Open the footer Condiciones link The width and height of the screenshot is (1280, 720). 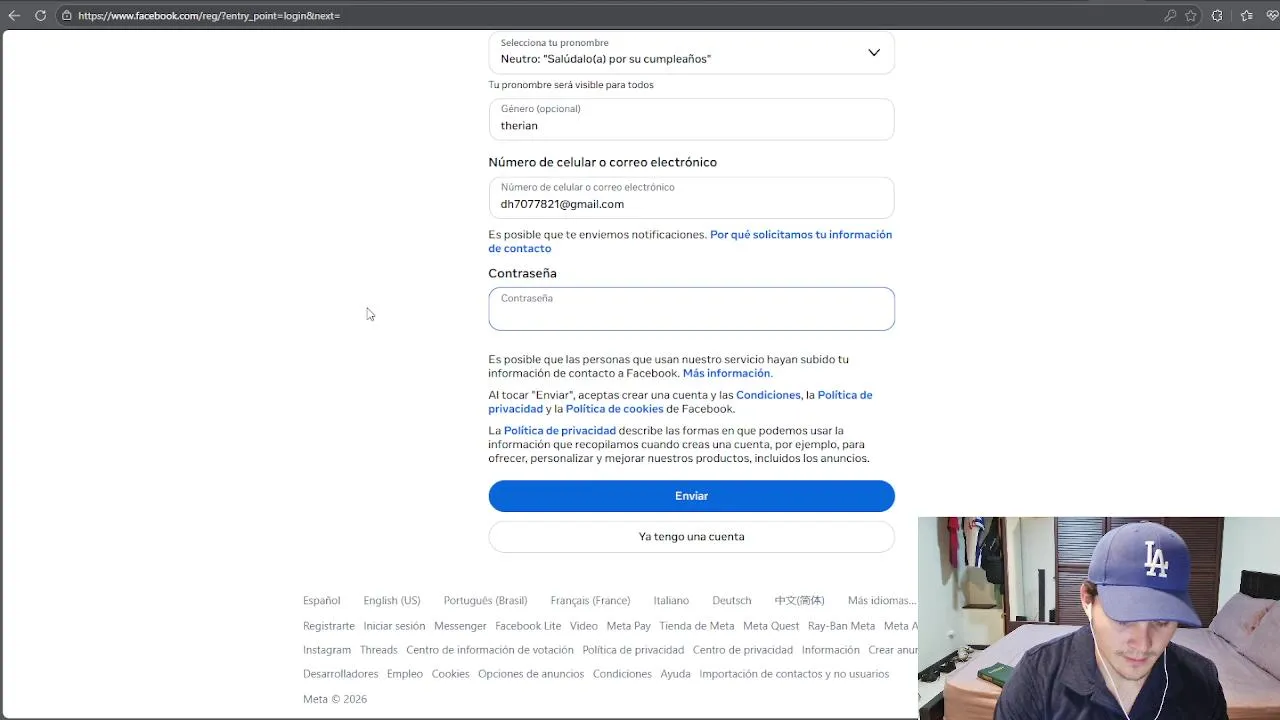point(622,674)
